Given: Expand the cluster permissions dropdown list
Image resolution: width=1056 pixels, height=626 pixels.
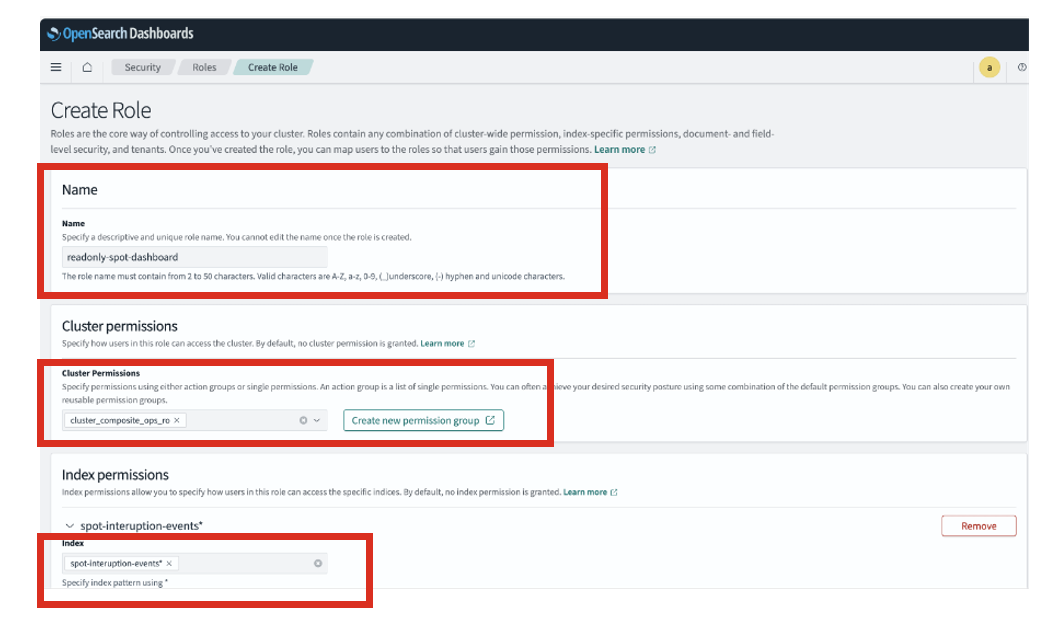Looking at the screenshot, I should click(x=317, y=421).
